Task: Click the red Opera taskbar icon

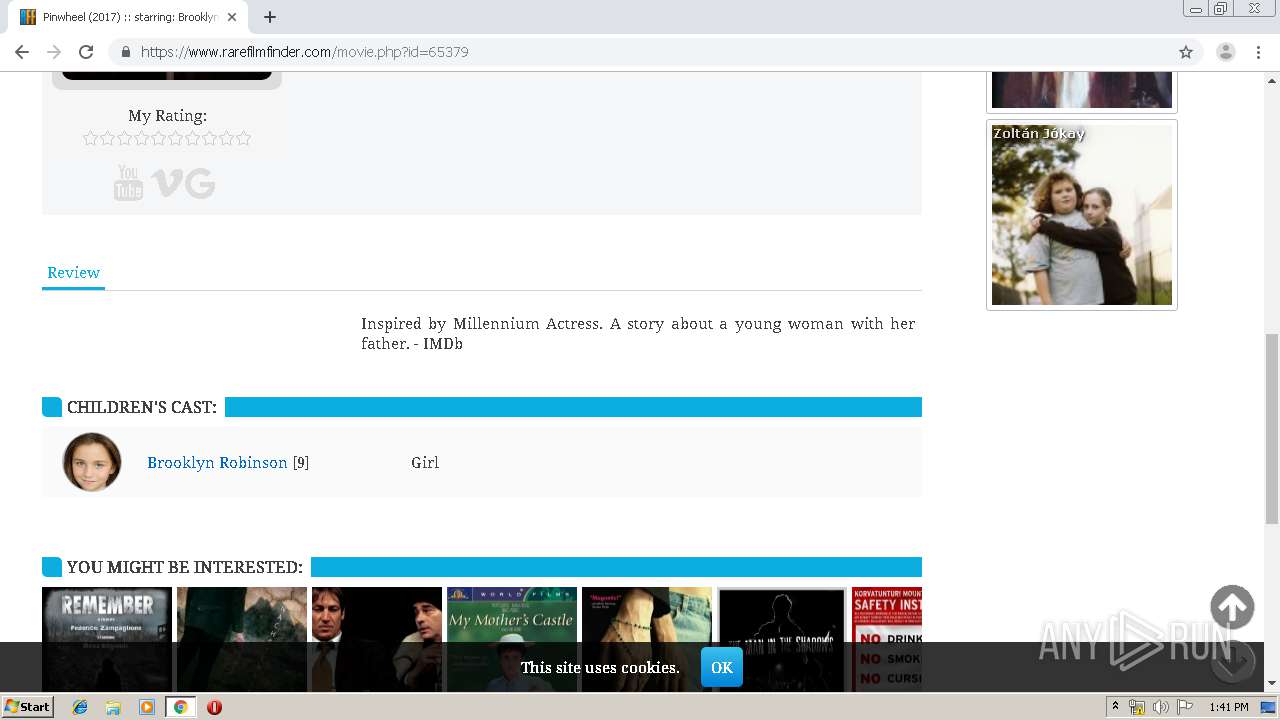Action: click(214, 707)
